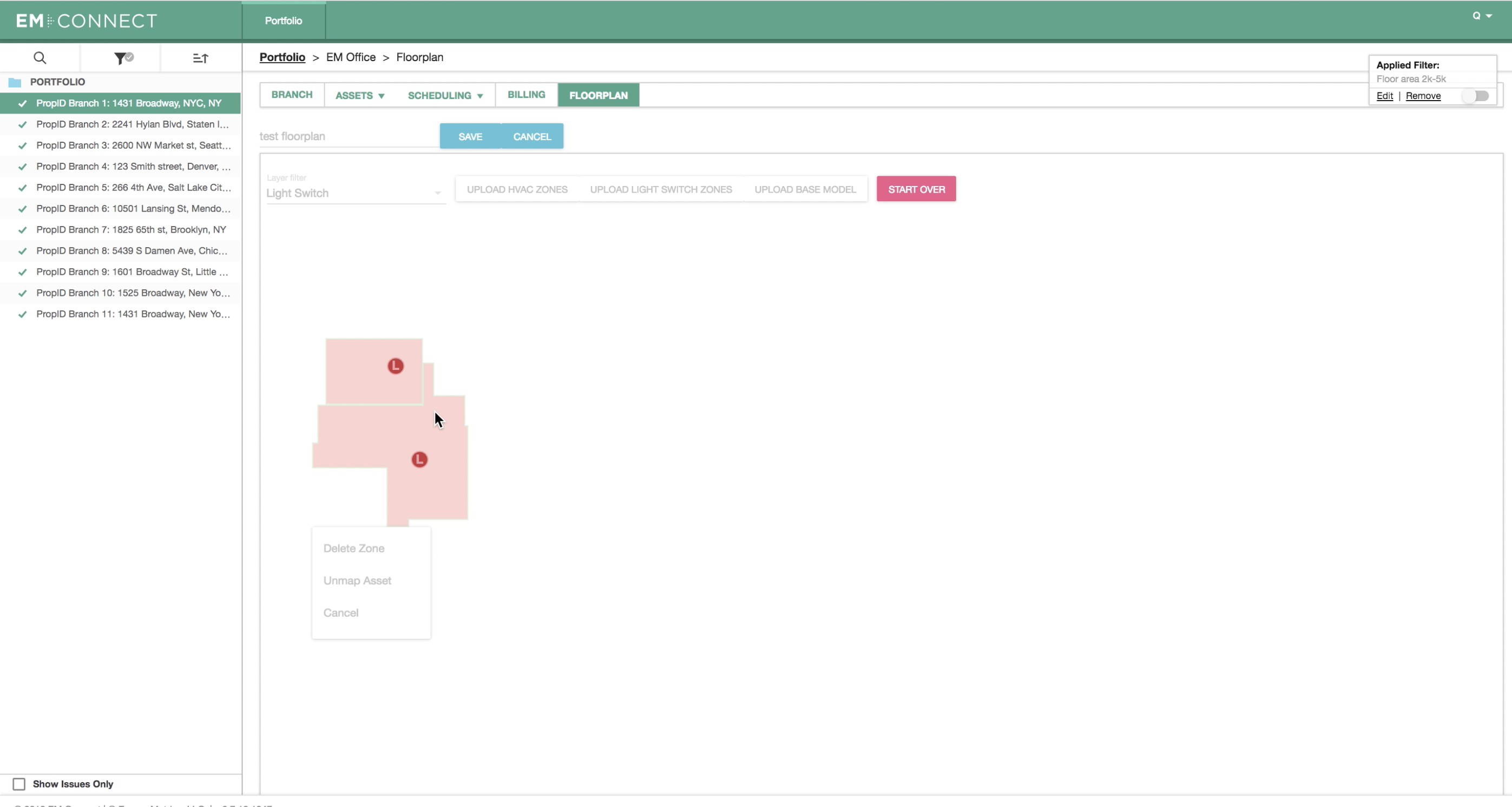
Task: Select lower red L light switch marker
Action: 419,459
